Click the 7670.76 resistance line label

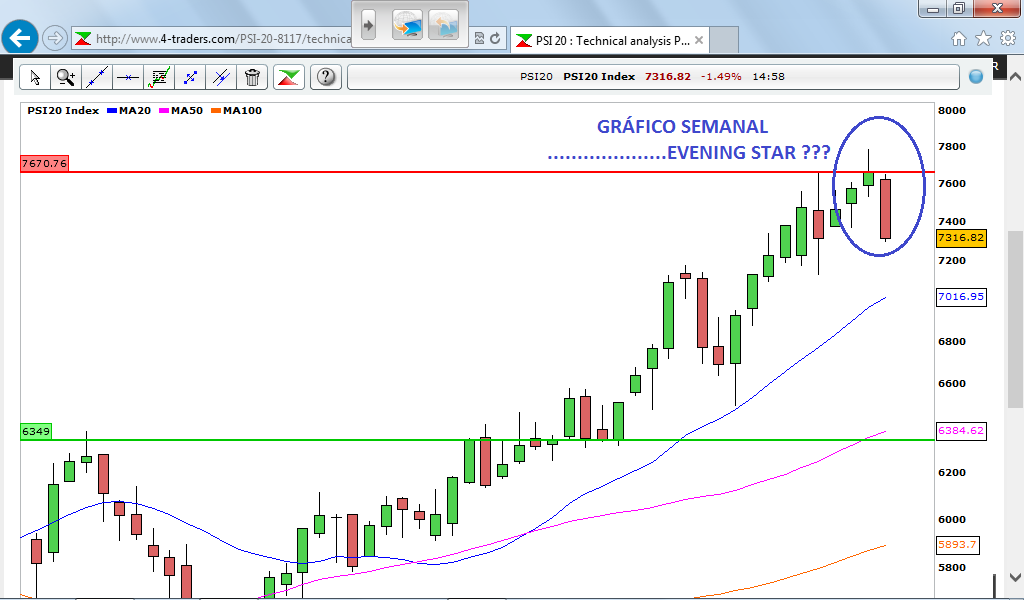click(x=44, y=163)
